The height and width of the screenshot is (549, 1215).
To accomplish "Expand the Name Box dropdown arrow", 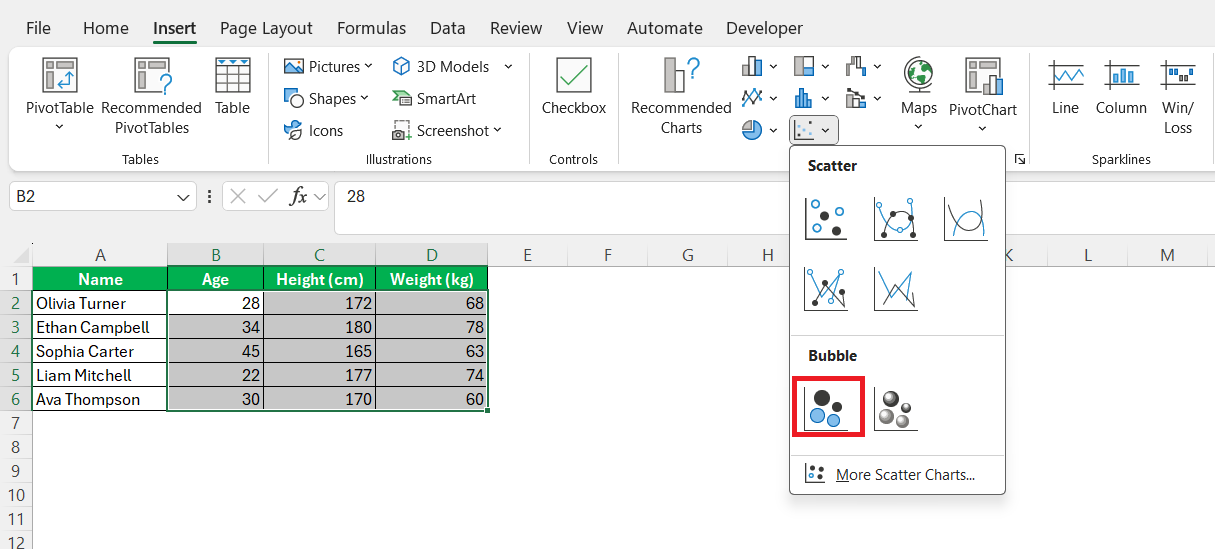I will click(184, 197).
